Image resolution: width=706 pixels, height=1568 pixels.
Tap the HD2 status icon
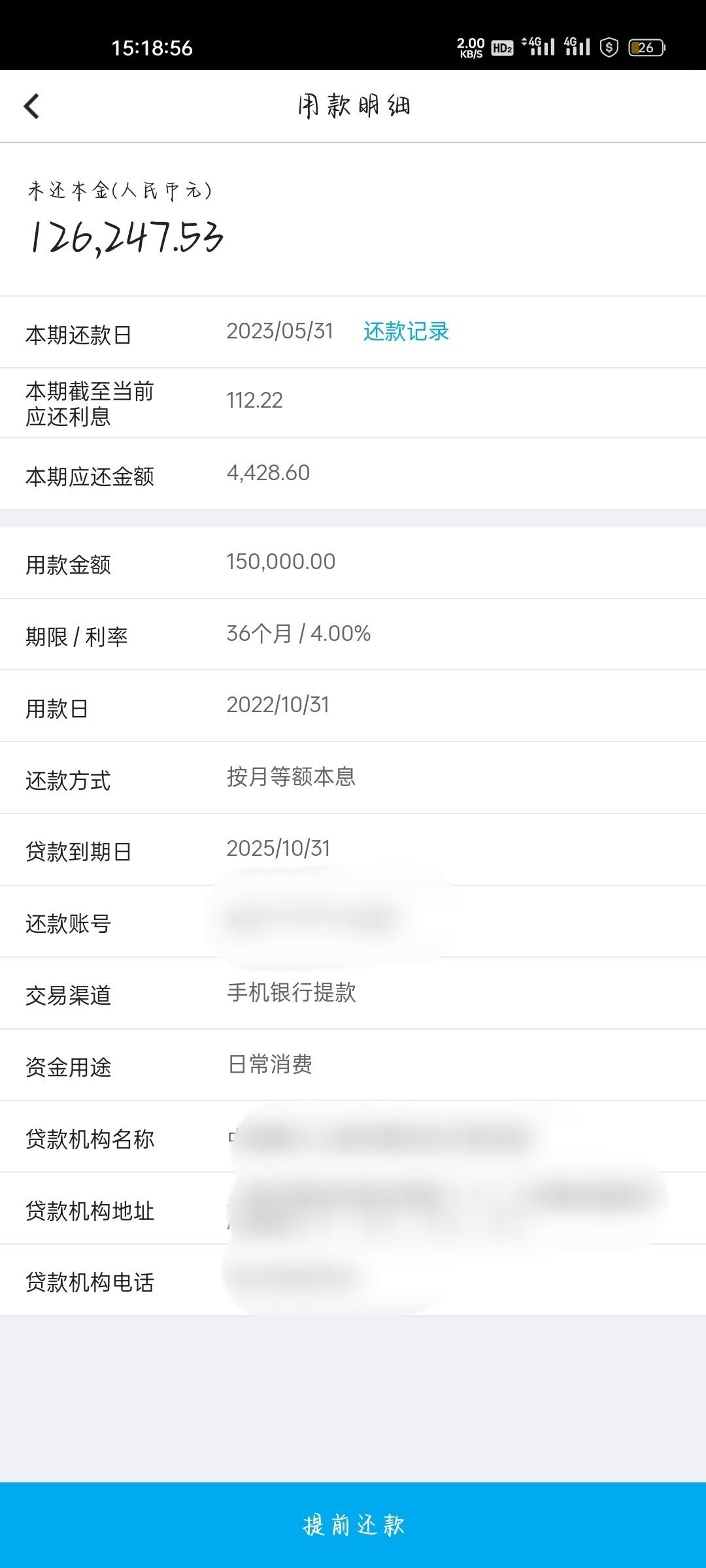tap(502, 48)
